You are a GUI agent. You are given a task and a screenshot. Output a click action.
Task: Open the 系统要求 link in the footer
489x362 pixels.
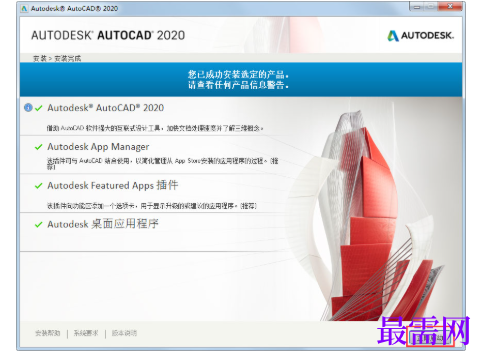(x=86, y=333)
